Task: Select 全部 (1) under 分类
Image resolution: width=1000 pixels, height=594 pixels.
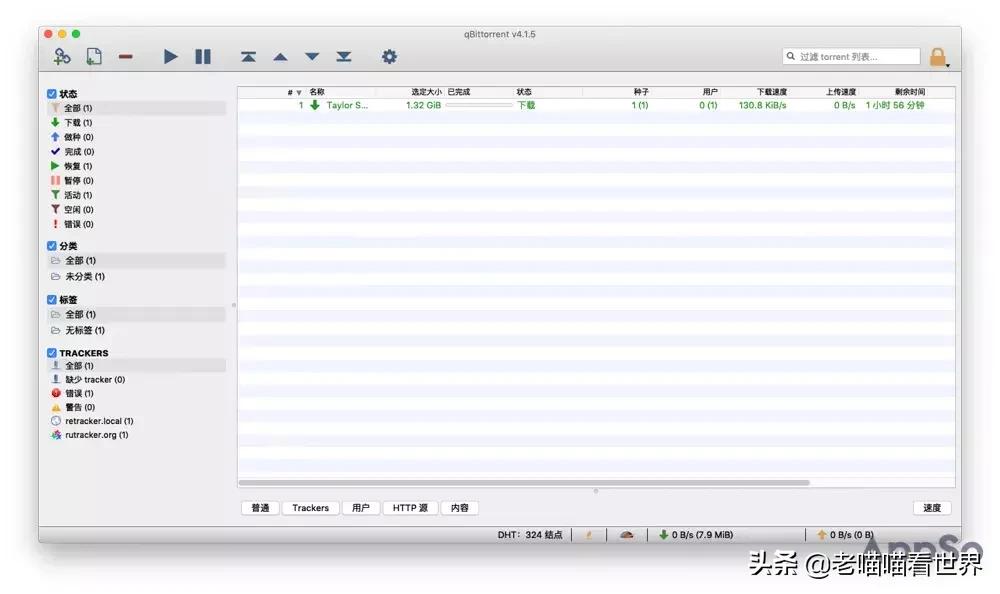Action: [x=136, y=260]
